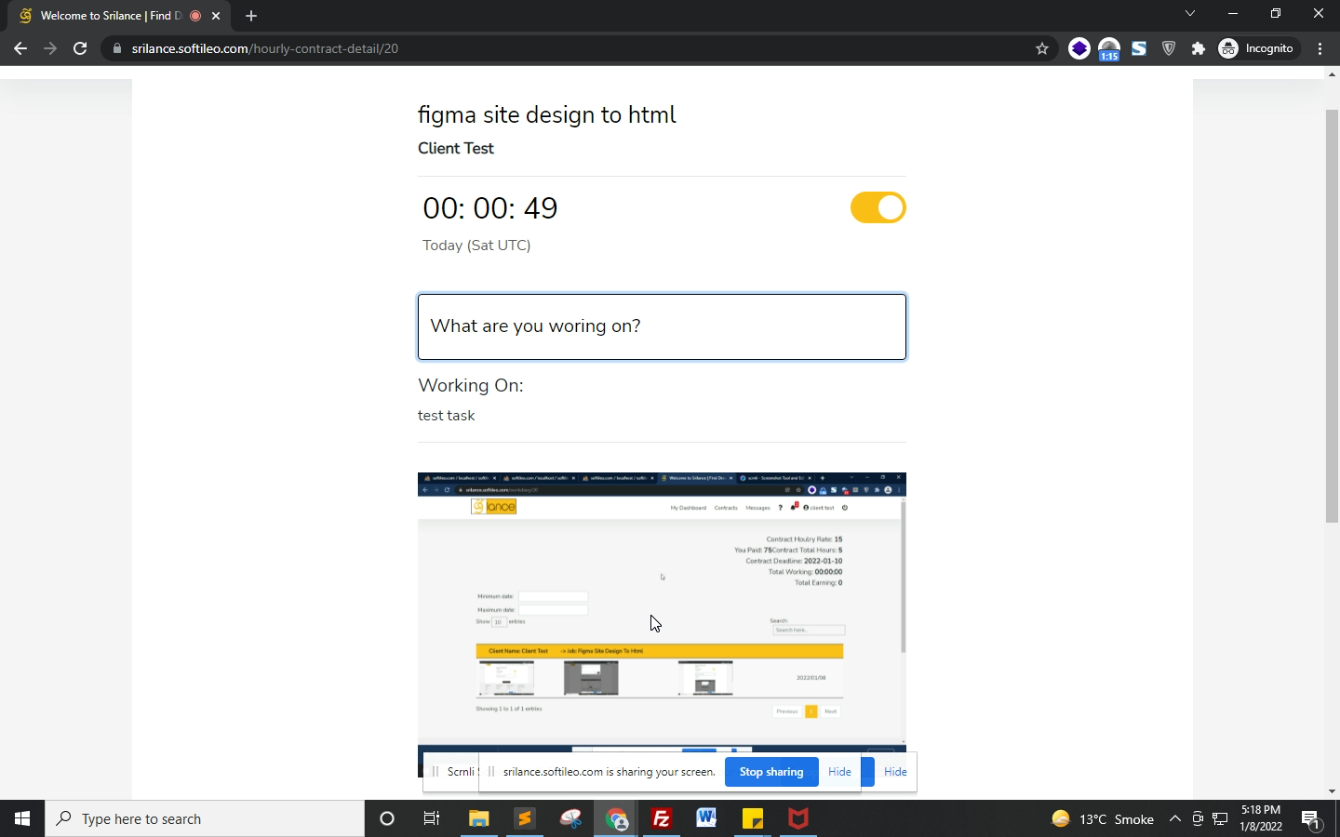Open Microsoft Word from the taskbar
The height and width of the screenshot is (837, 1340).
(707, 819)
